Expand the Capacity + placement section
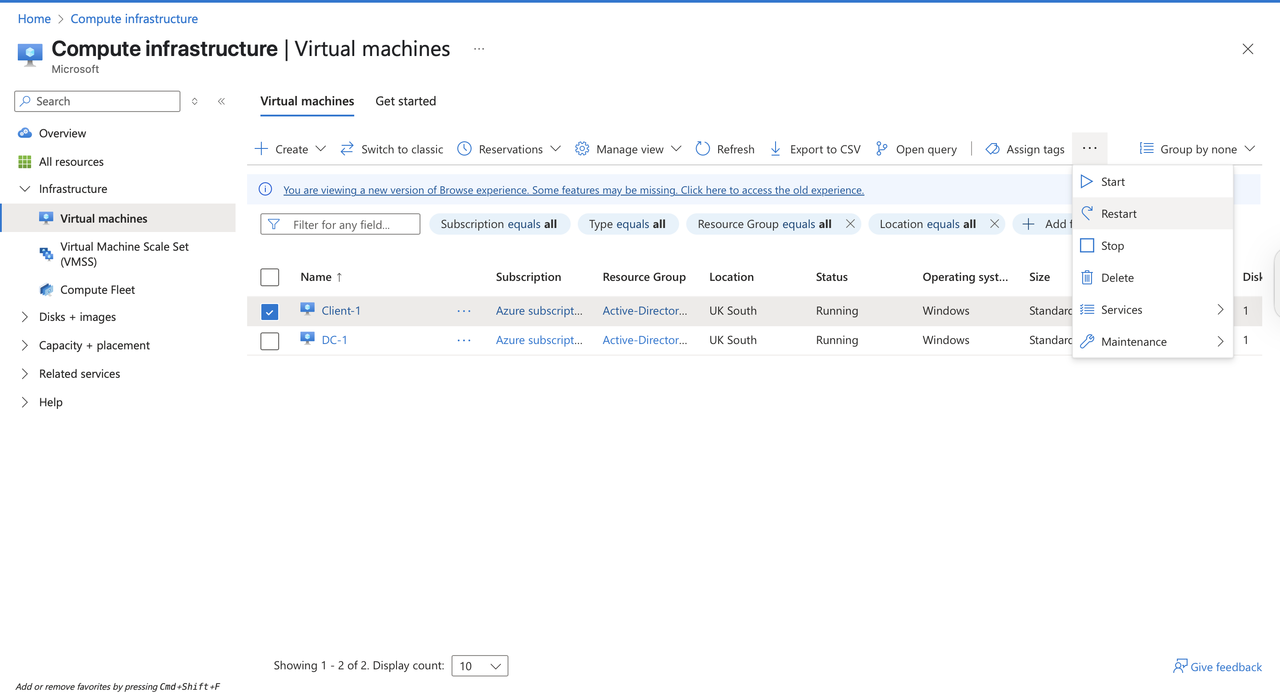 point(25,345)
